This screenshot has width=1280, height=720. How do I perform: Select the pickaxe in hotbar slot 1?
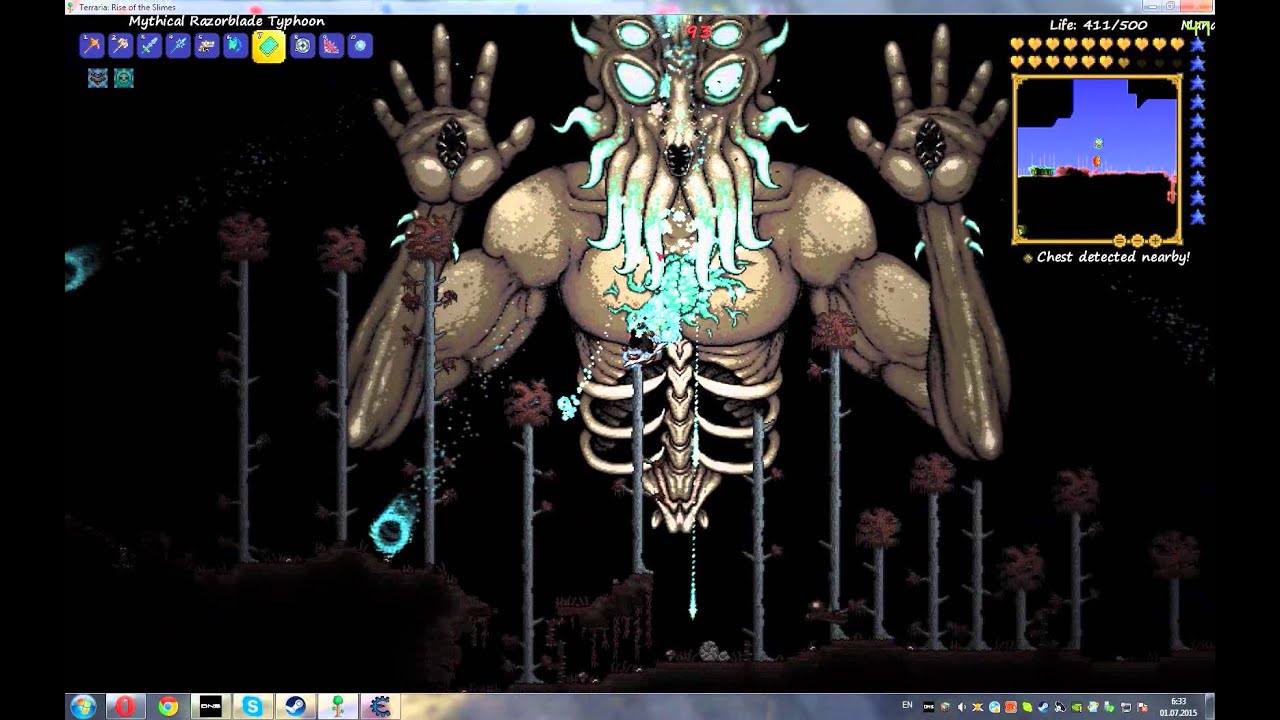point(93,45)
